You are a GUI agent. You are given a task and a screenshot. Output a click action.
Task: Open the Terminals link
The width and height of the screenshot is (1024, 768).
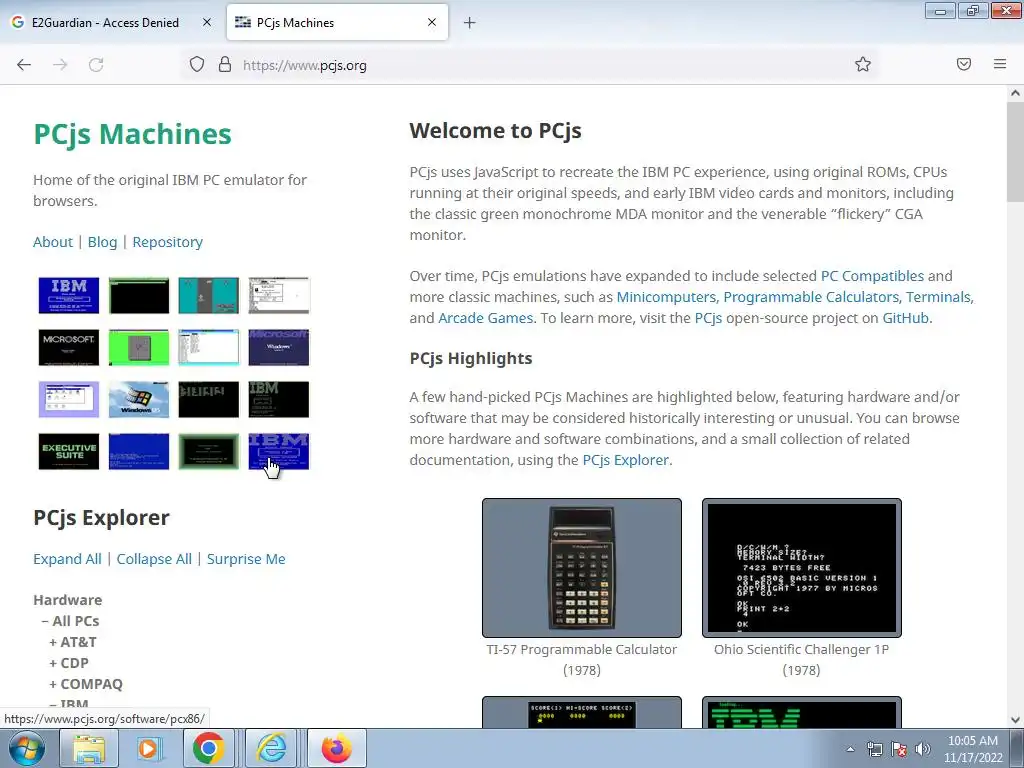pos(938,296)
